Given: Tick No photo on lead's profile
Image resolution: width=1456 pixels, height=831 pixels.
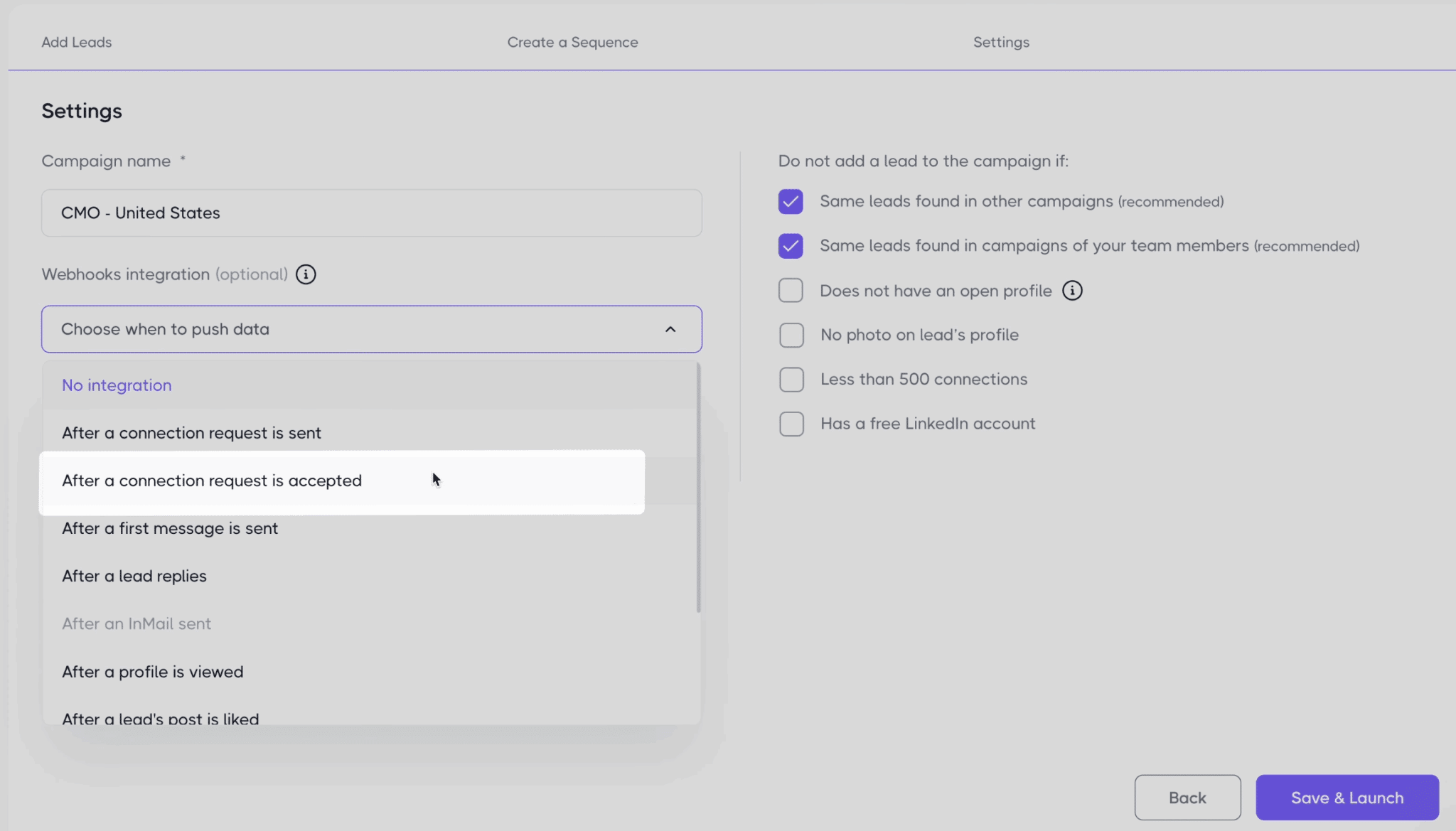Looking at the screenshot, I should (x=791, y=335).
